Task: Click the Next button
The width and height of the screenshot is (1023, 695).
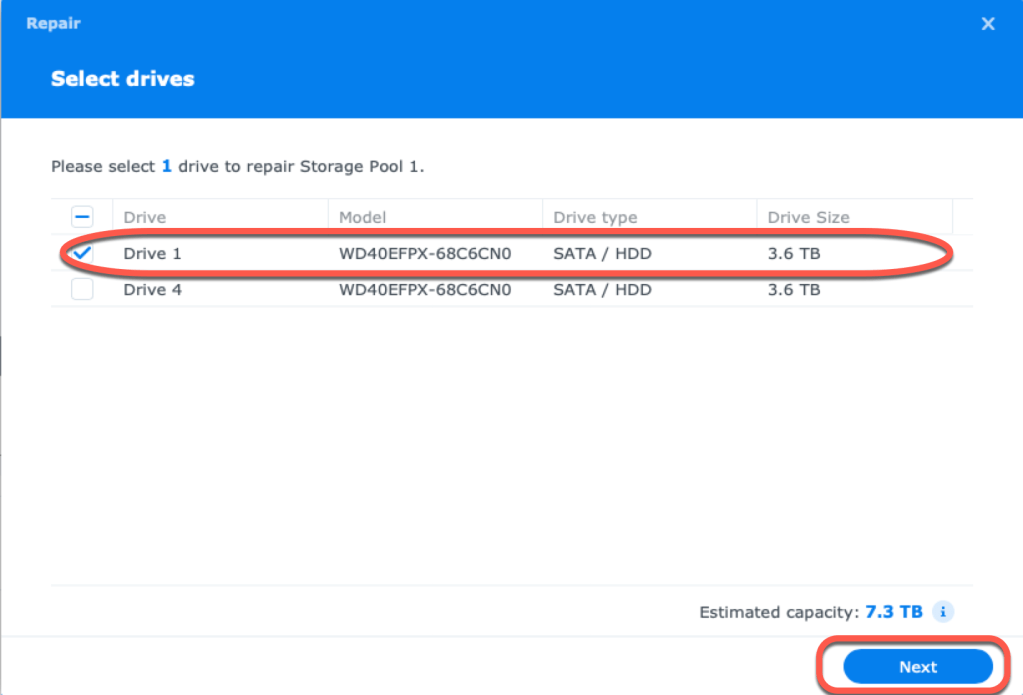Action: (917, 667)
